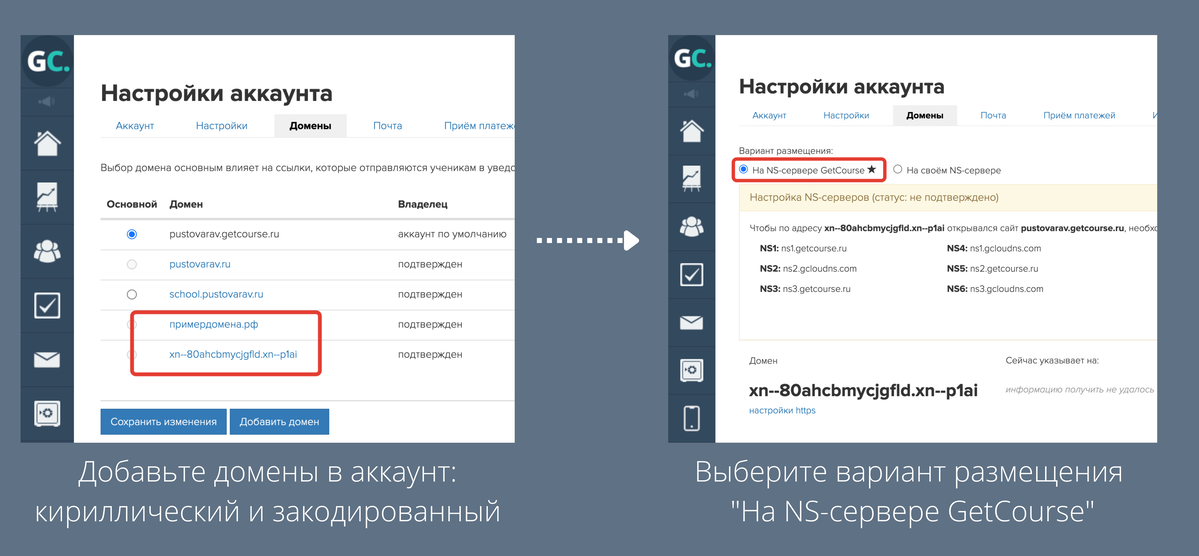The height and width of the screenshot is (556, 1199).
Task: Open the checkmark tasks icon in left sidebar
Action: (47, 305)
